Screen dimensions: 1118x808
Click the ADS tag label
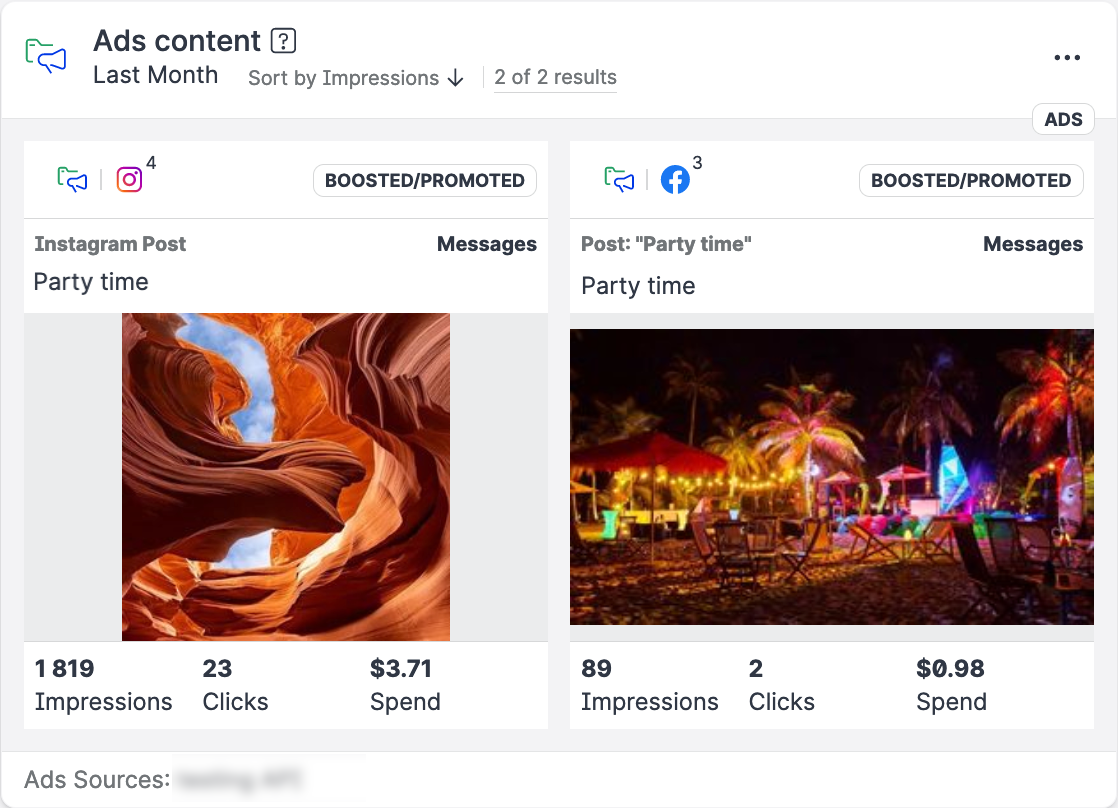(1063, 120)
